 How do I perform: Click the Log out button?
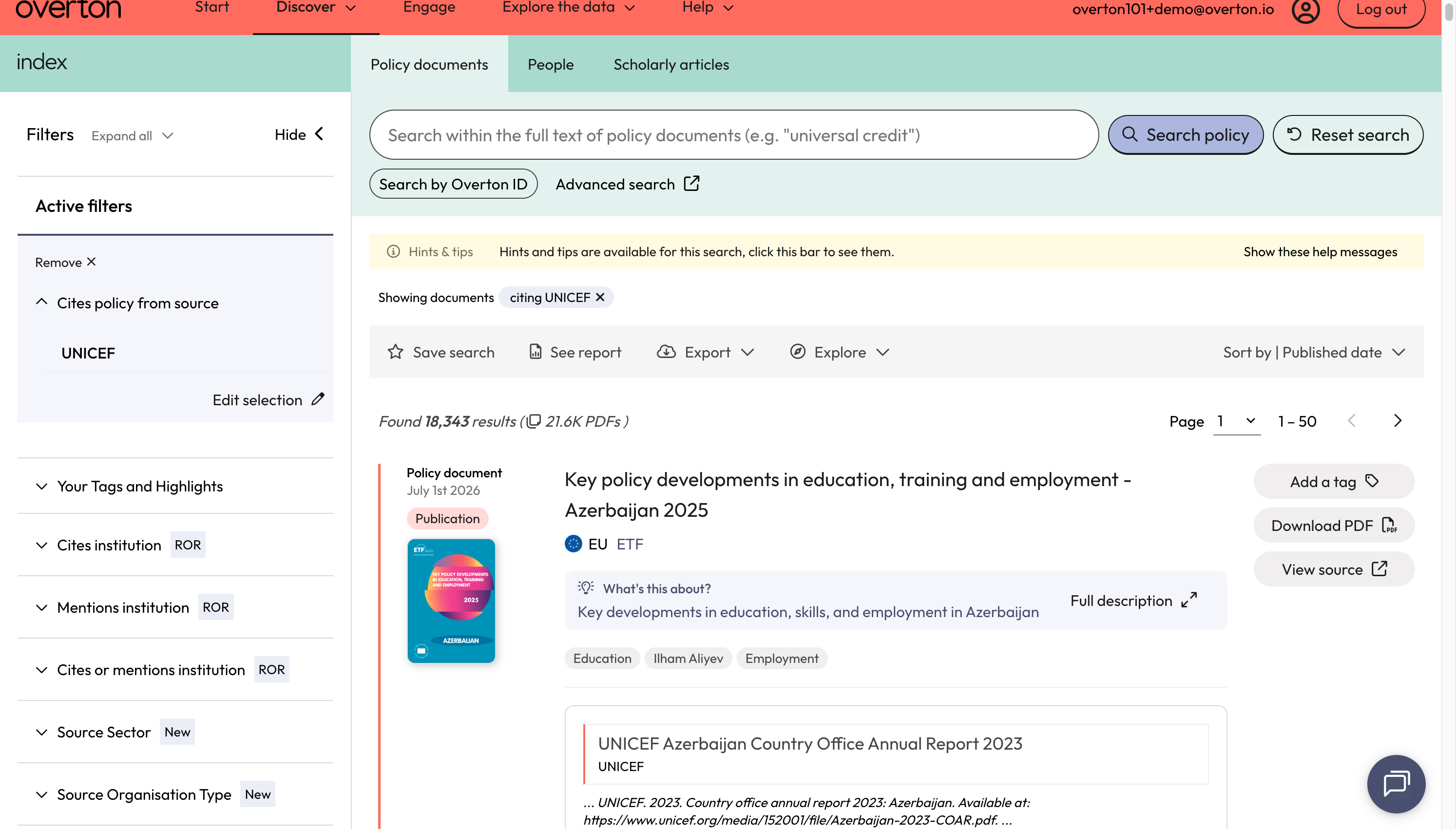tap(1381, 10)
